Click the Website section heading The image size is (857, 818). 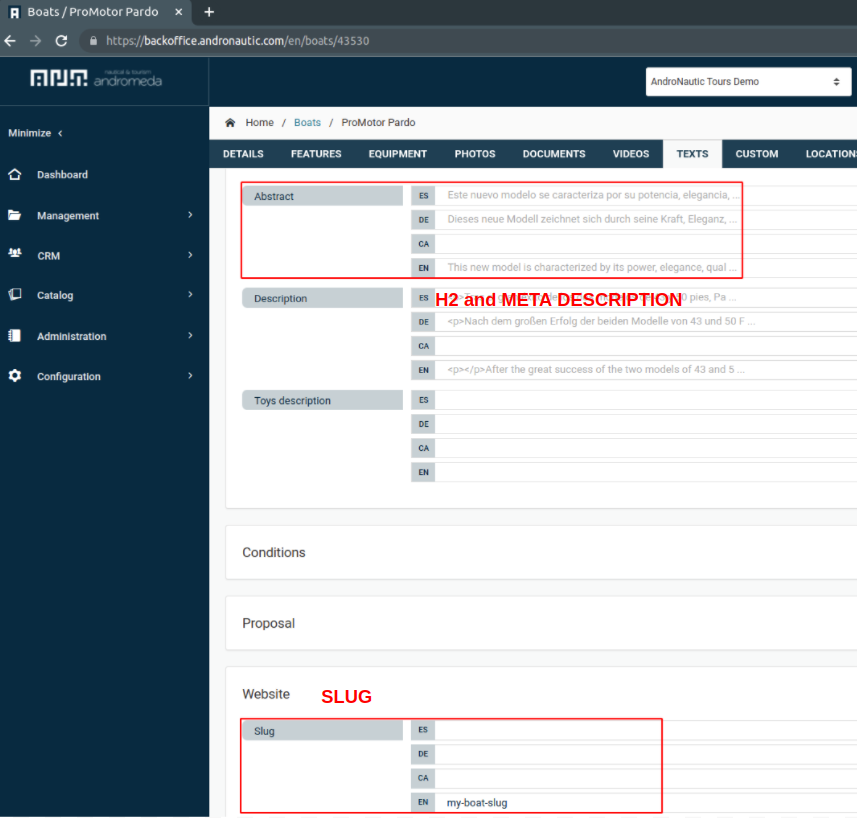(x=266, y=694)
